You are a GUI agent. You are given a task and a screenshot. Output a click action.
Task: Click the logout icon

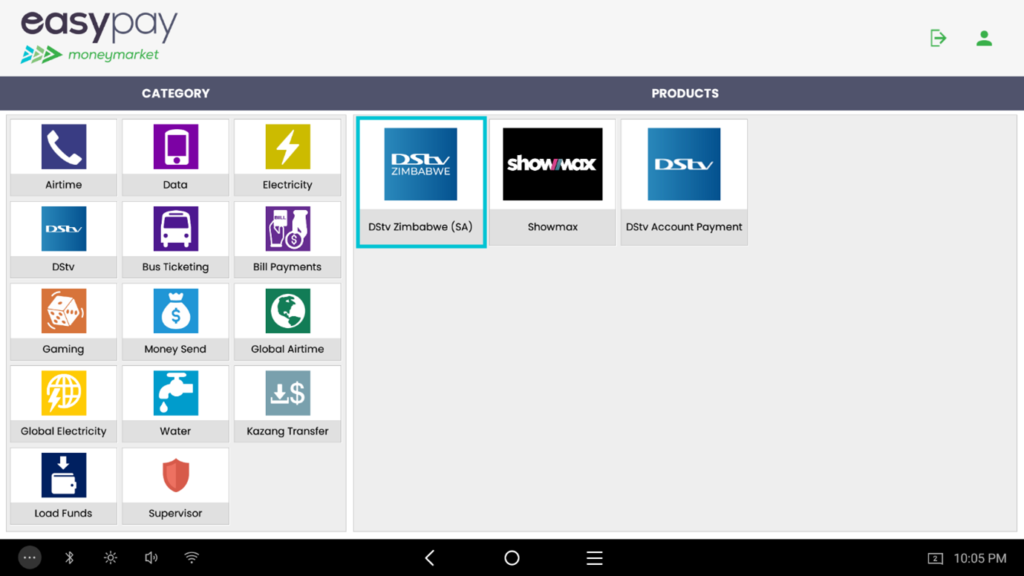938,38
